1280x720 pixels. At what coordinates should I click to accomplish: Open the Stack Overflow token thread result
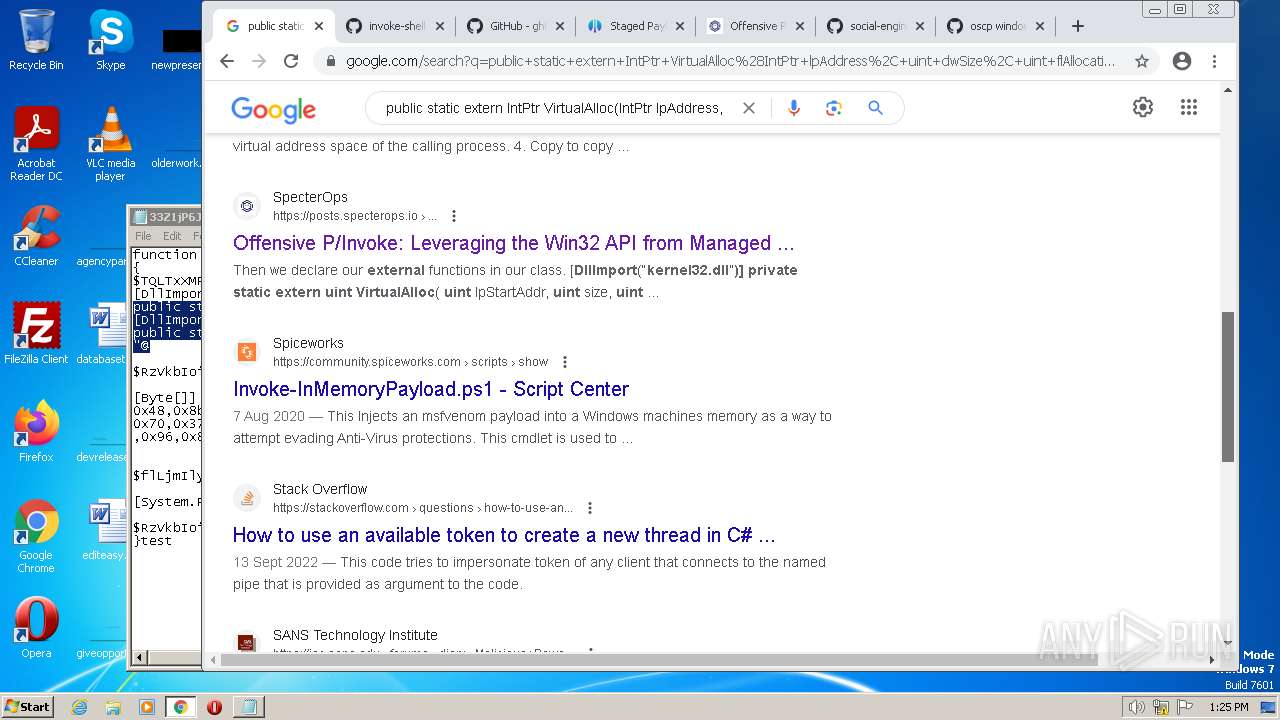504,535
